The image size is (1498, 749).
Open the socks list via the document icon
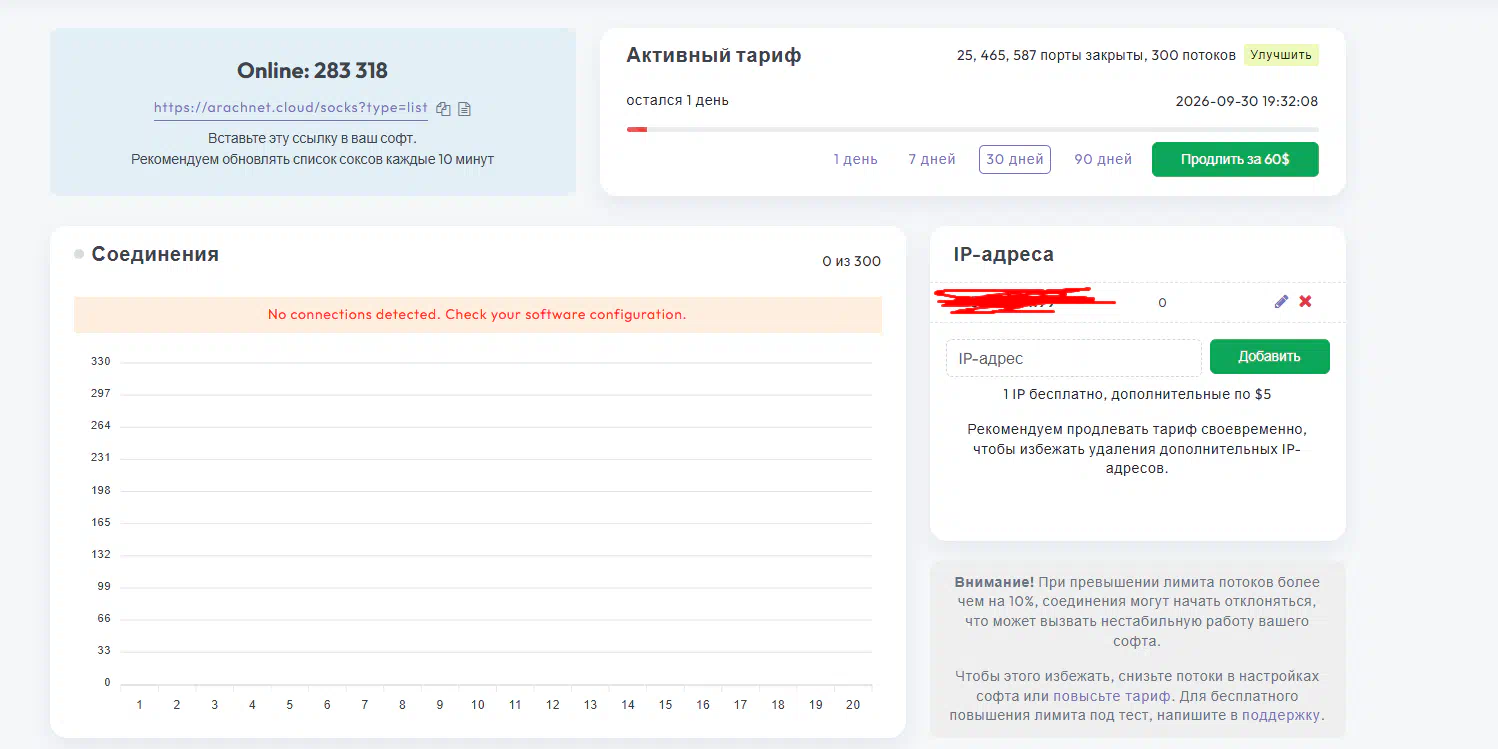[x=464, y=109]
